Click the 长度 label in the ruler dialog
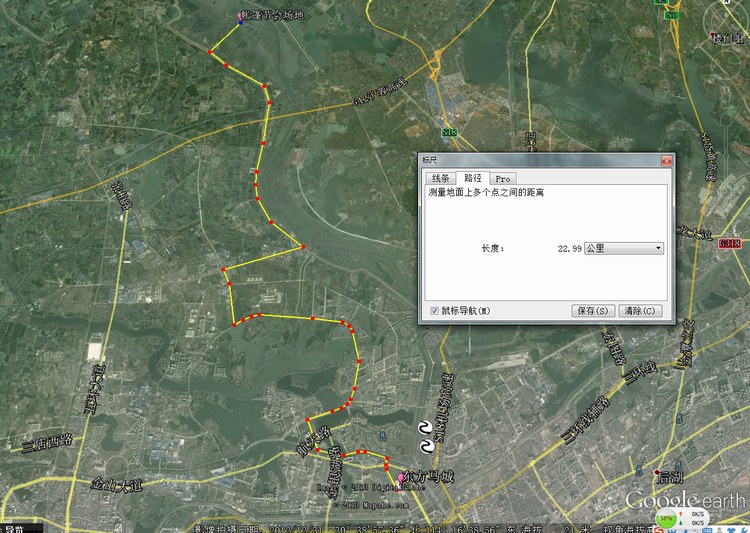Screen dimensions: 750x533 click(493, 248)
